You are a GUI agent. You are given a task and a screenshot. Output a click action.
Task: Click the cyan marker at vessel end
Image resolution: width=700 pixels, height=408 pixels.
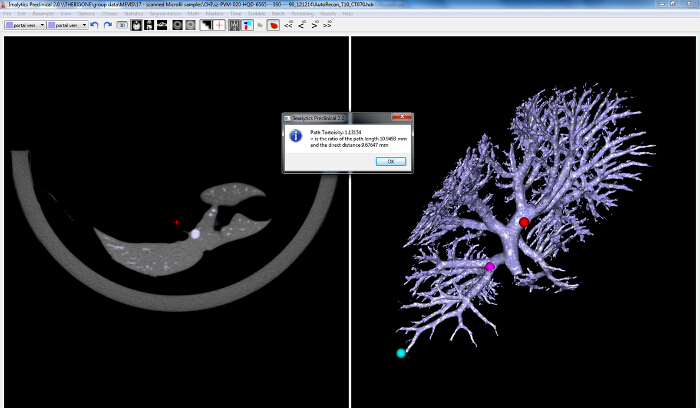click(401, 353)
